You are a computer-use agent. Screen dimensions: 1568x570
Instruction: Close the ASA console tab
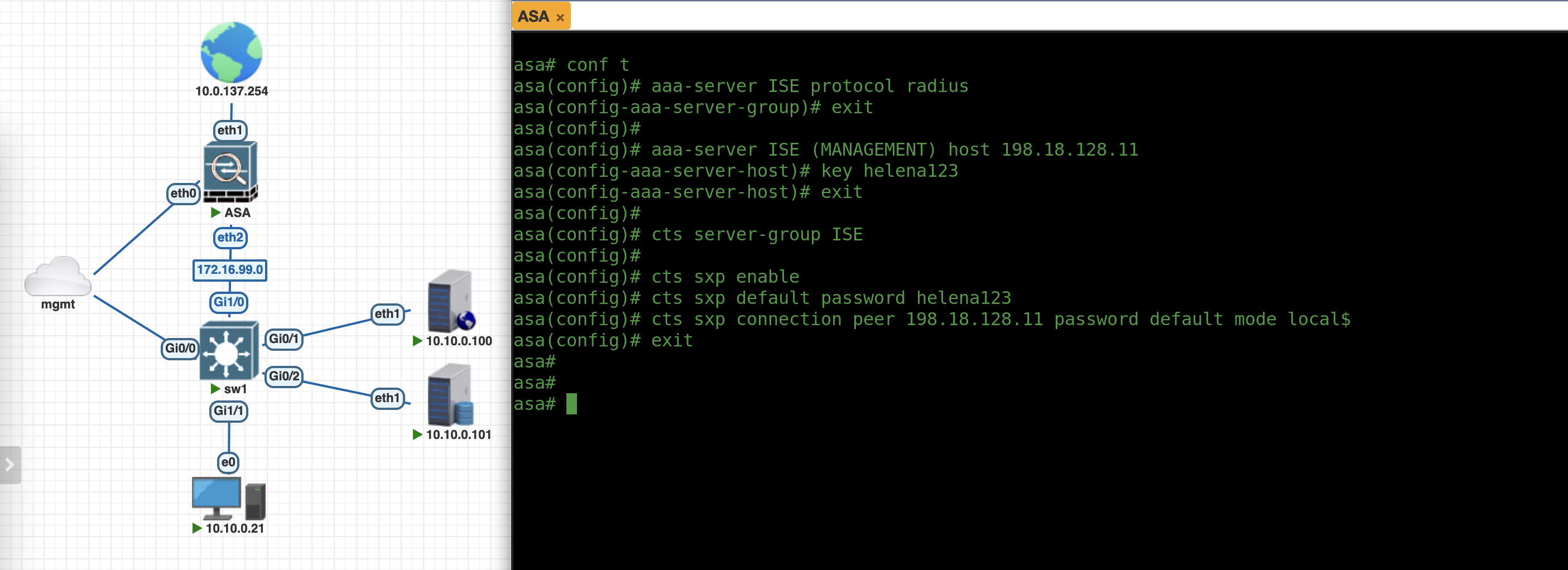560,18
